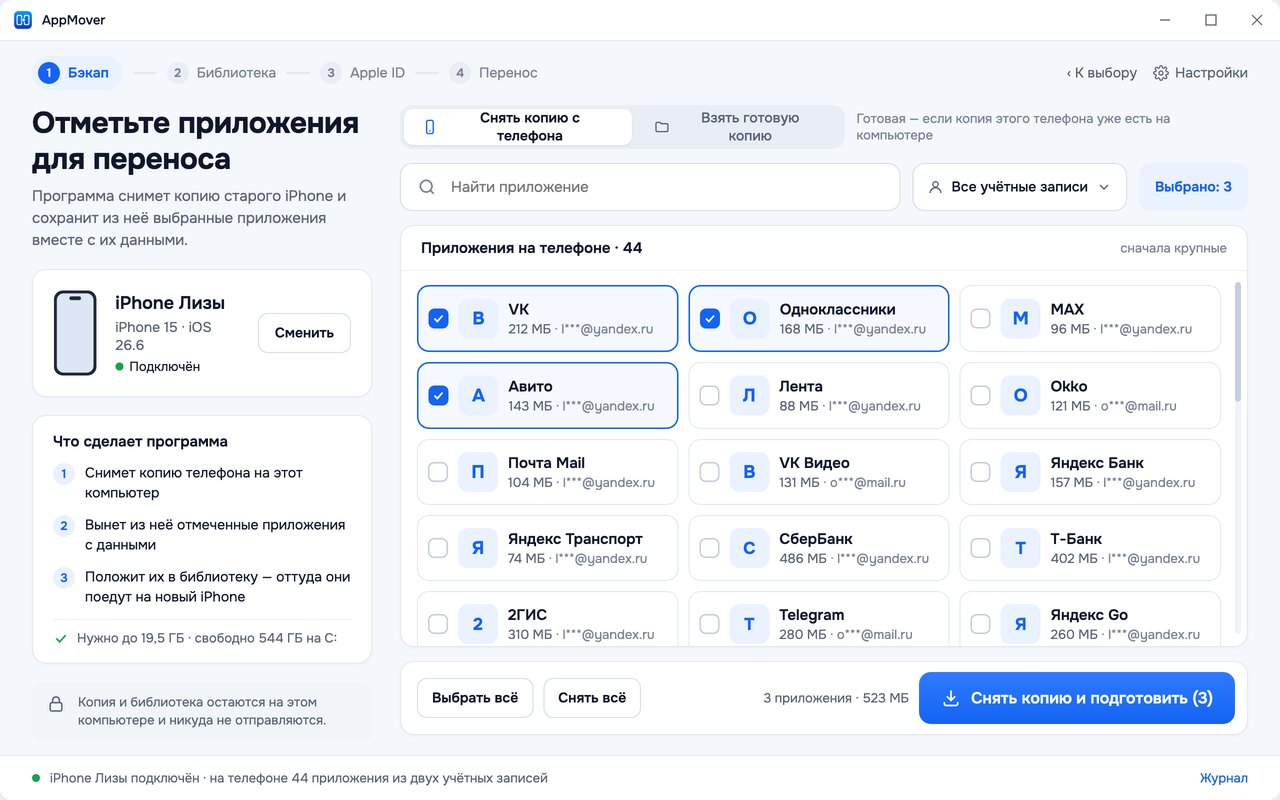
Task: Click 'Снять копию и подготовить (3)'
Action: [1077, 698]
